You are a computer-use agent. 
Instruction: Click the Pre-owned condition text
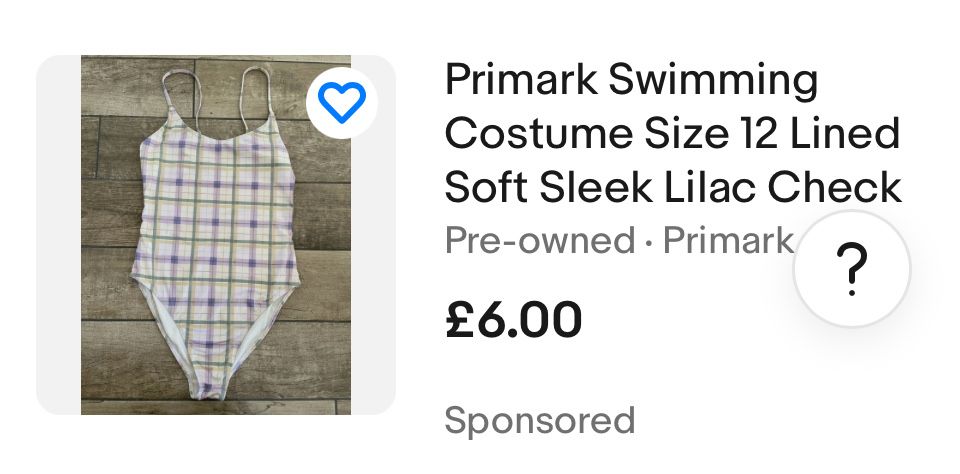pyautogui.click(x=539, y=240)
